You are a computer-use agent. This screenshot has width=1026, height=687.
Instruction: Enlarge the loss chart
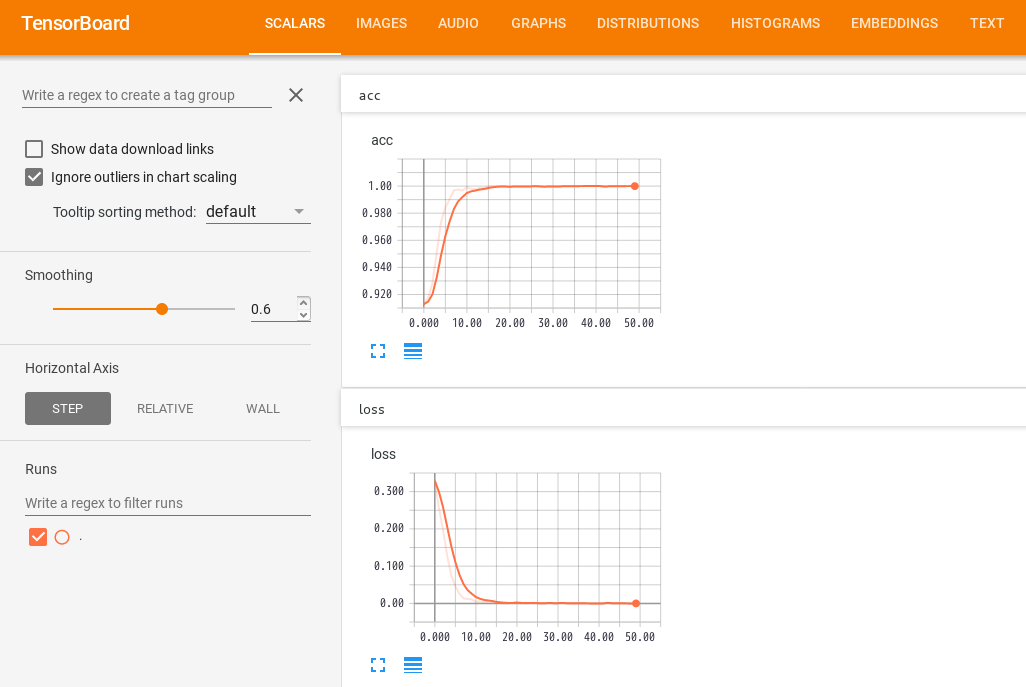(x=378, y=665)
